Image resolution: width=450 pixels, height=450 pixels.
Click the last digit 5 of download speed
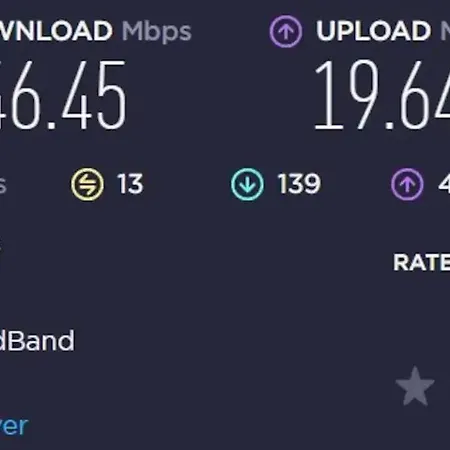point(112,95)
